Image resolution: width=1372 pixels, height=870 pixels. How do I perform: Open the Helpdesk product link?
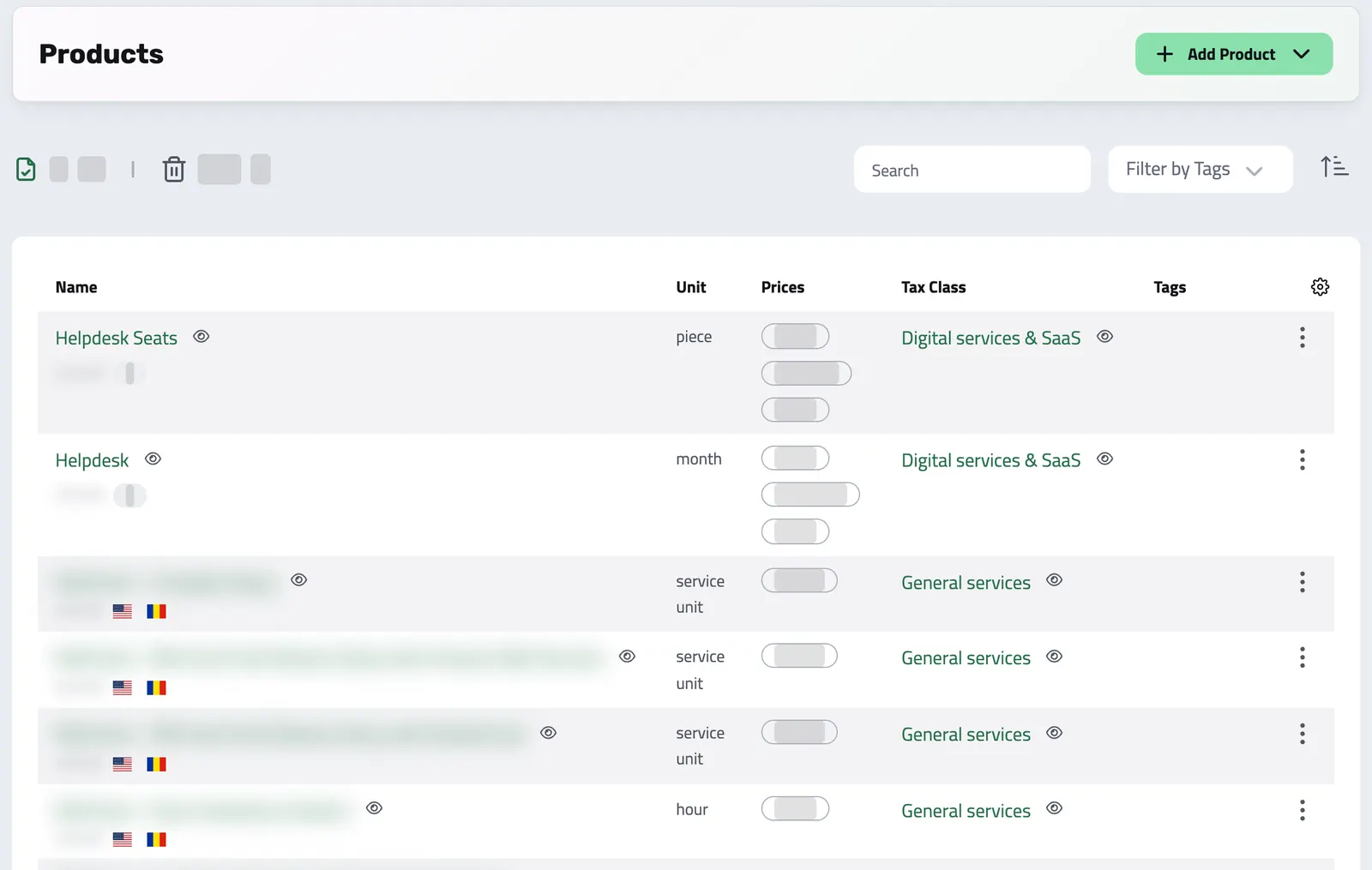pos(92,461)
